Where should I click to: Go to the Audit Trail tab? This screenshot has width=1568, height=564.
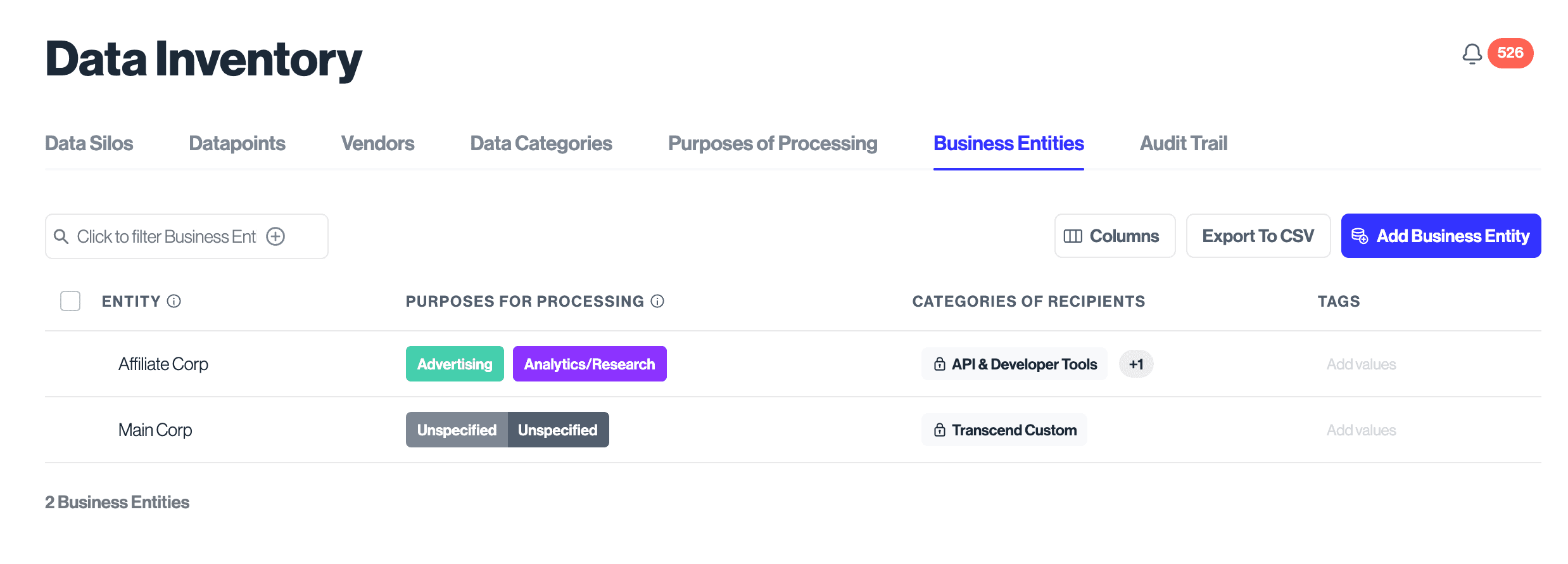1183,144
